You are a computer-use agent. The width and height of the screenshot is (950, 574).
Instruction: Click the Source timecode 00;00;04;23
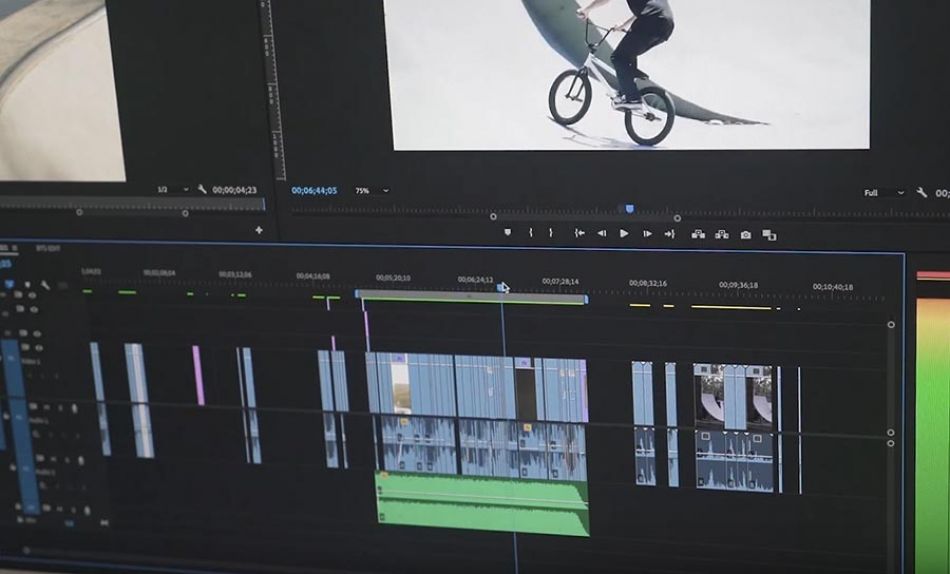234,190
